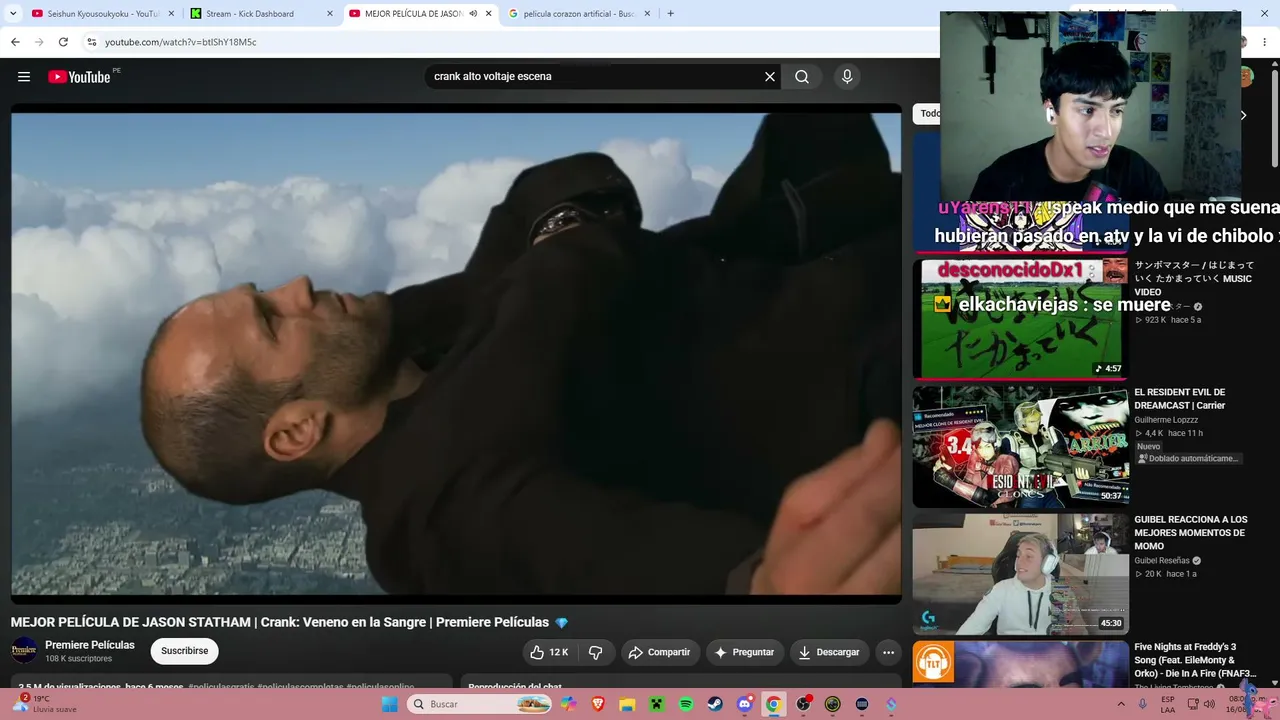Viewport: 1280px width, 720px height.
Task: View site information in the address bar
Action: point(91,42)
